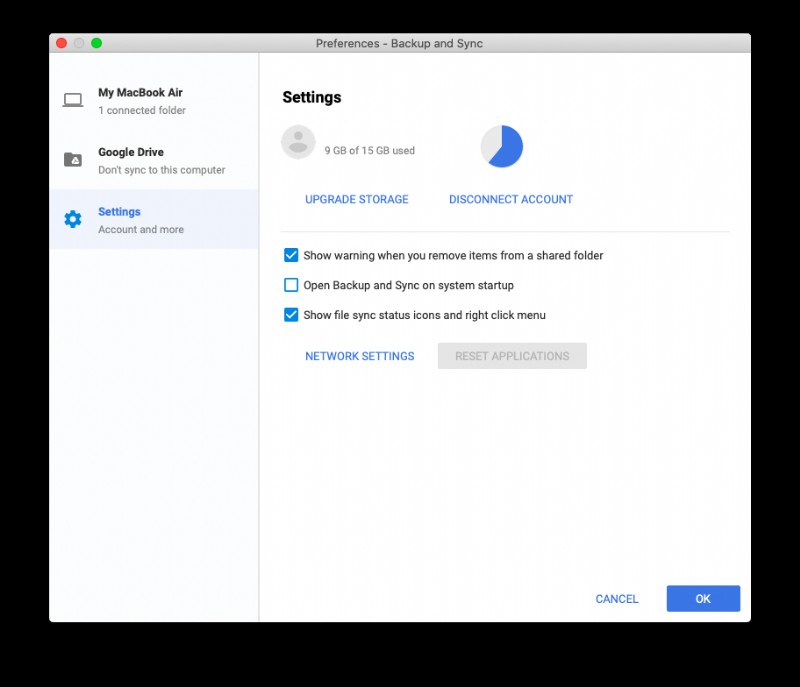
Task: Uncheck shared folder removal warning option
Action: pyautogui.click(x=291, y=255)
